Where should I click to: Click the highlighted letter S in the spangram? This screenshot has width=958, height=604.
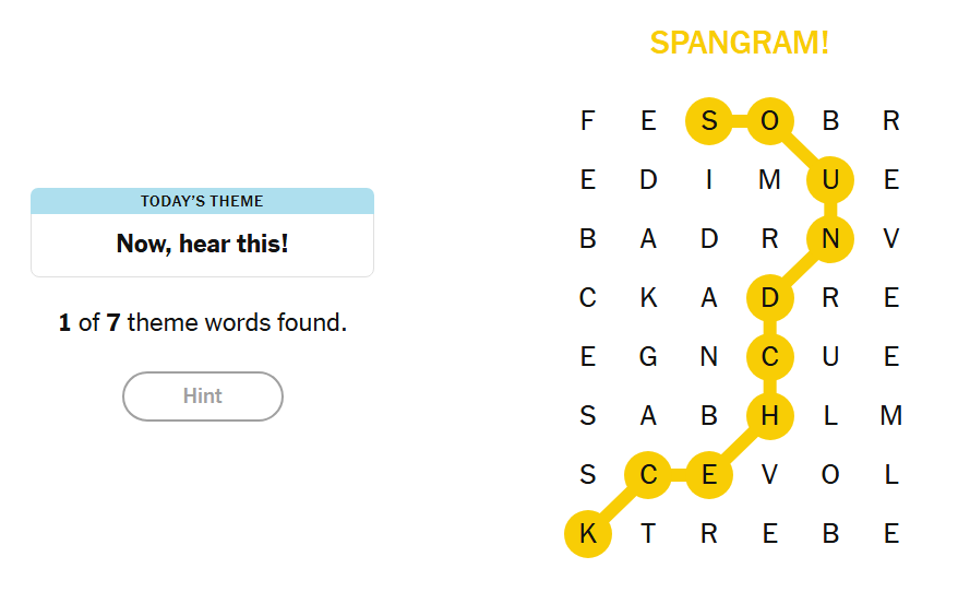pos(709,122)
